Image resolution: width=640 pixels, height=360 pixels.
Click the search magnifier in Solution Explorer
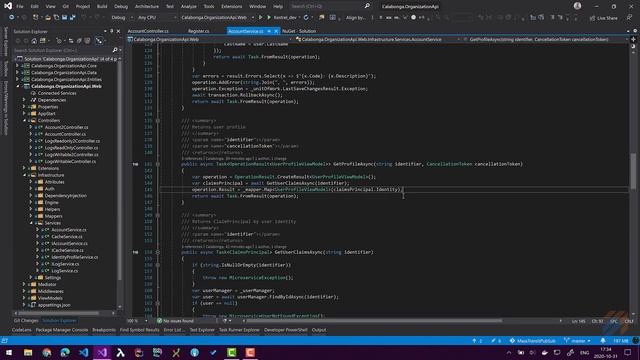pos(115,50)
